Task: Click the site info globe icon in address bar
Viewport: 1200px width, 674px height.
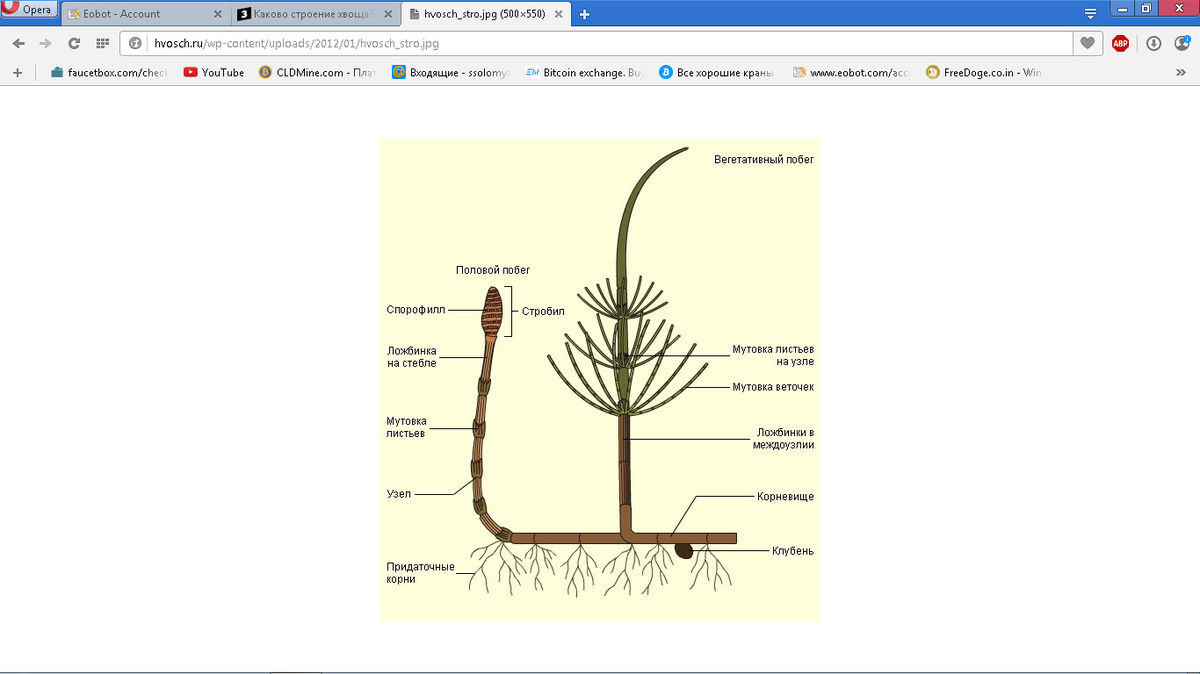Action: click(135, 44)
